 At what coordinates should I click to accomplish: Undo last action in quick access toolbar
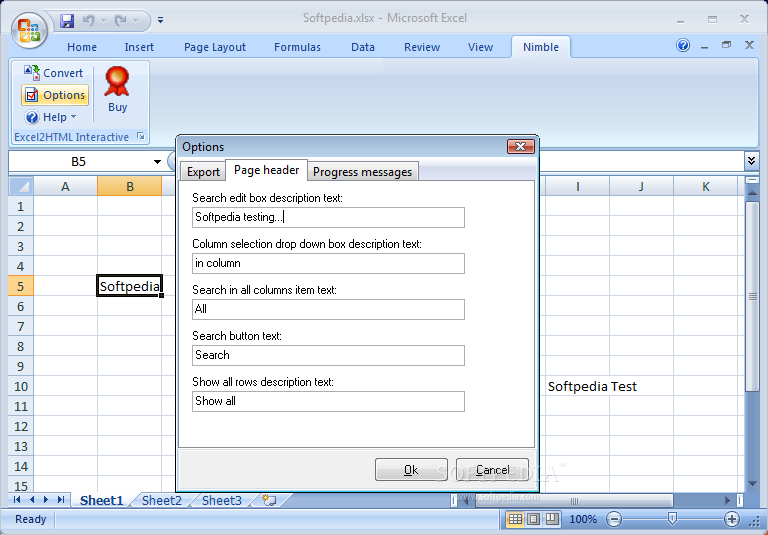click(x=89, y=21)
